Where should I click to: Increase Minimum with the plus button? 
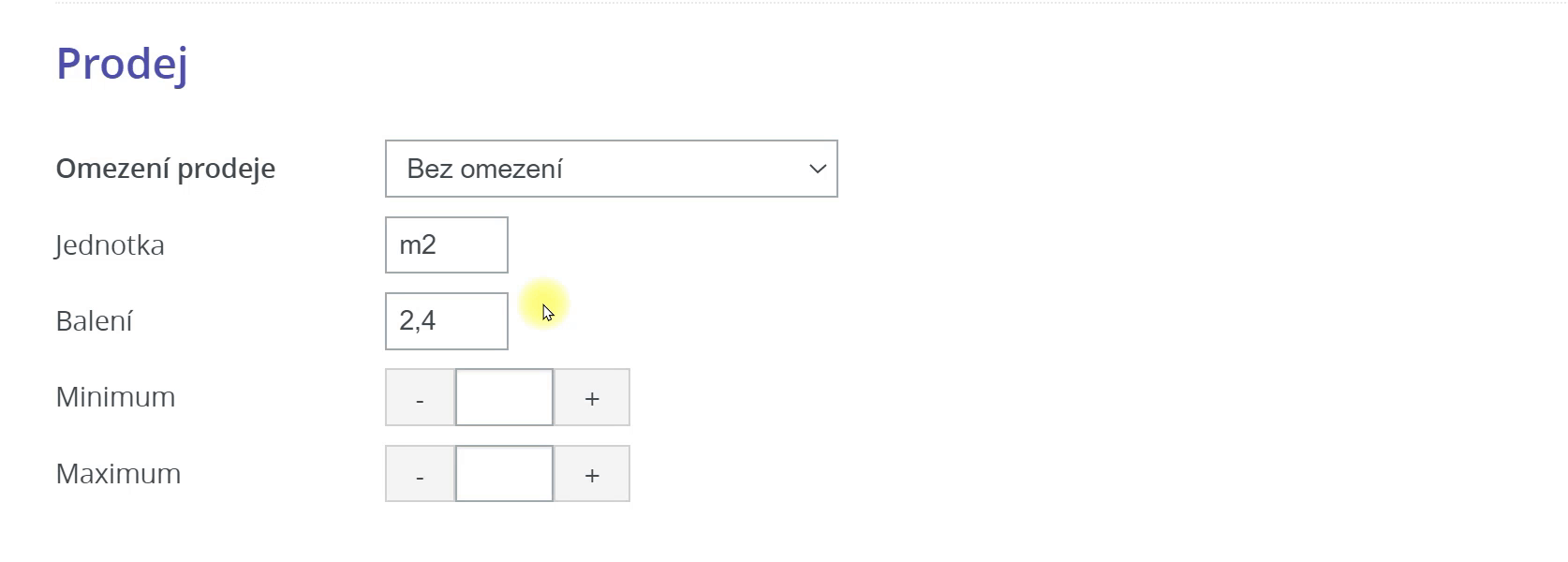coord(592,398)
